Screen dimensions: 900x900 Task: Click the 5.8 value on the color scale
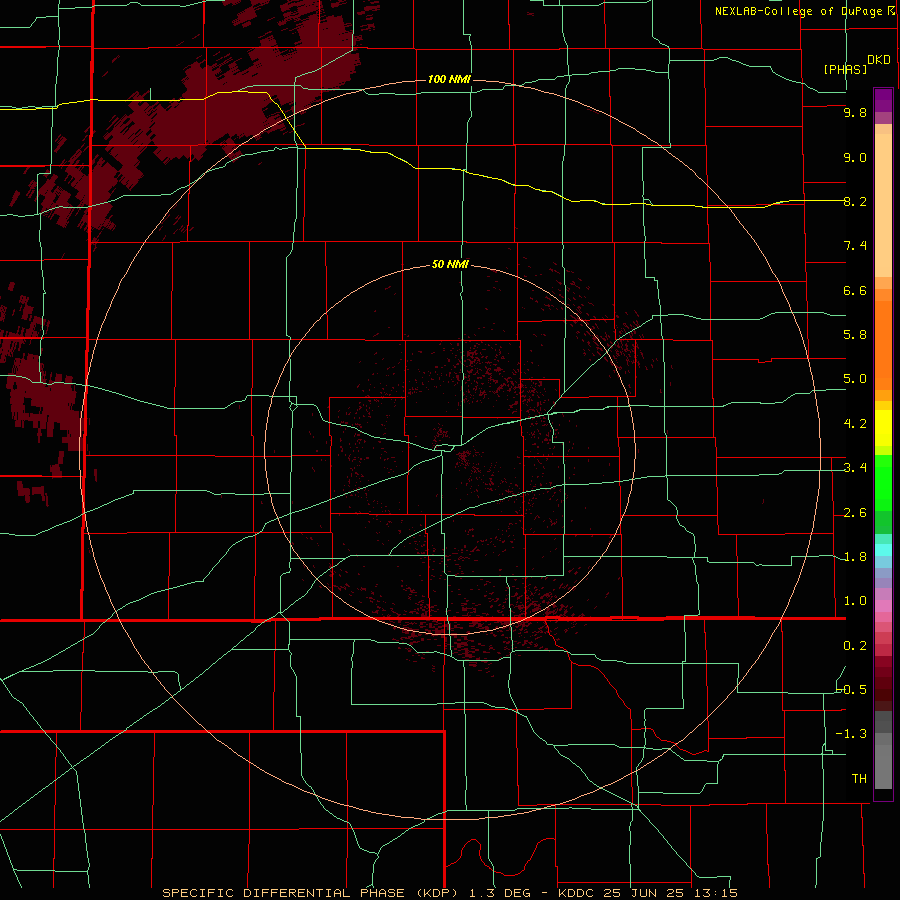coord(855,335)
